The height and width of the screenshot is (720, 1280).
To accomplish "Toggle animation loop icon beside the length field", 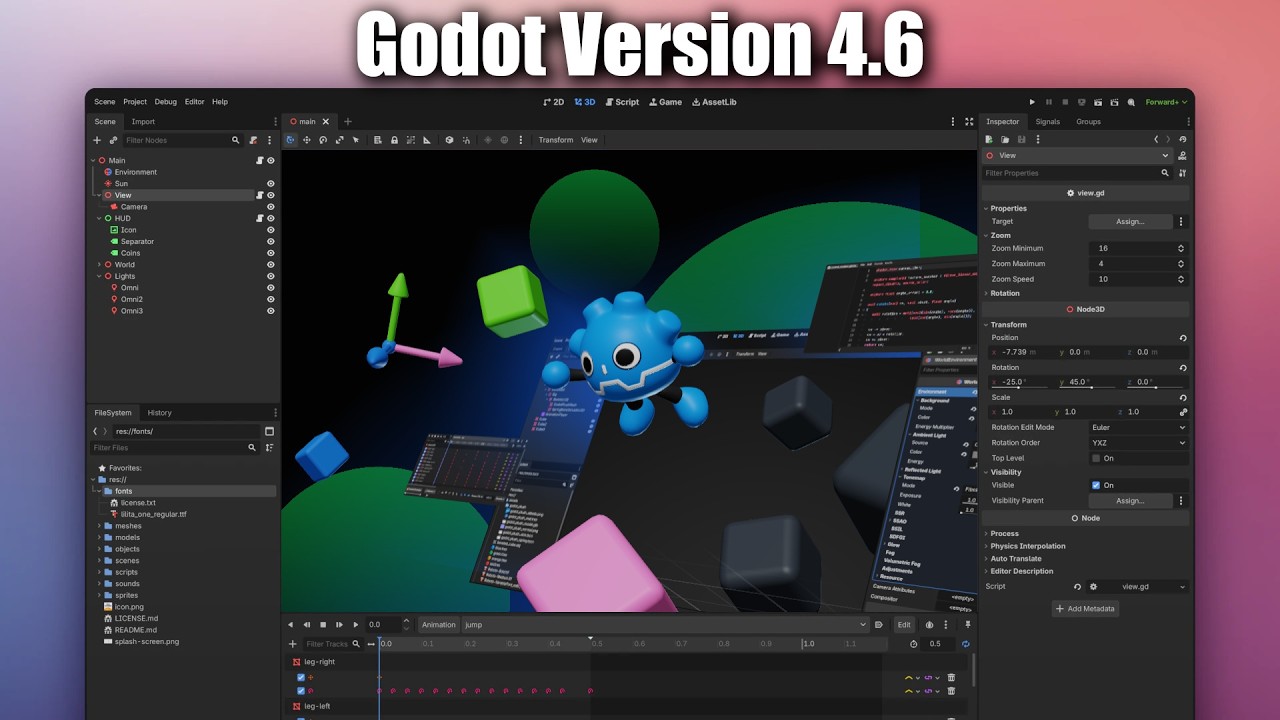I will pos(966,644).
